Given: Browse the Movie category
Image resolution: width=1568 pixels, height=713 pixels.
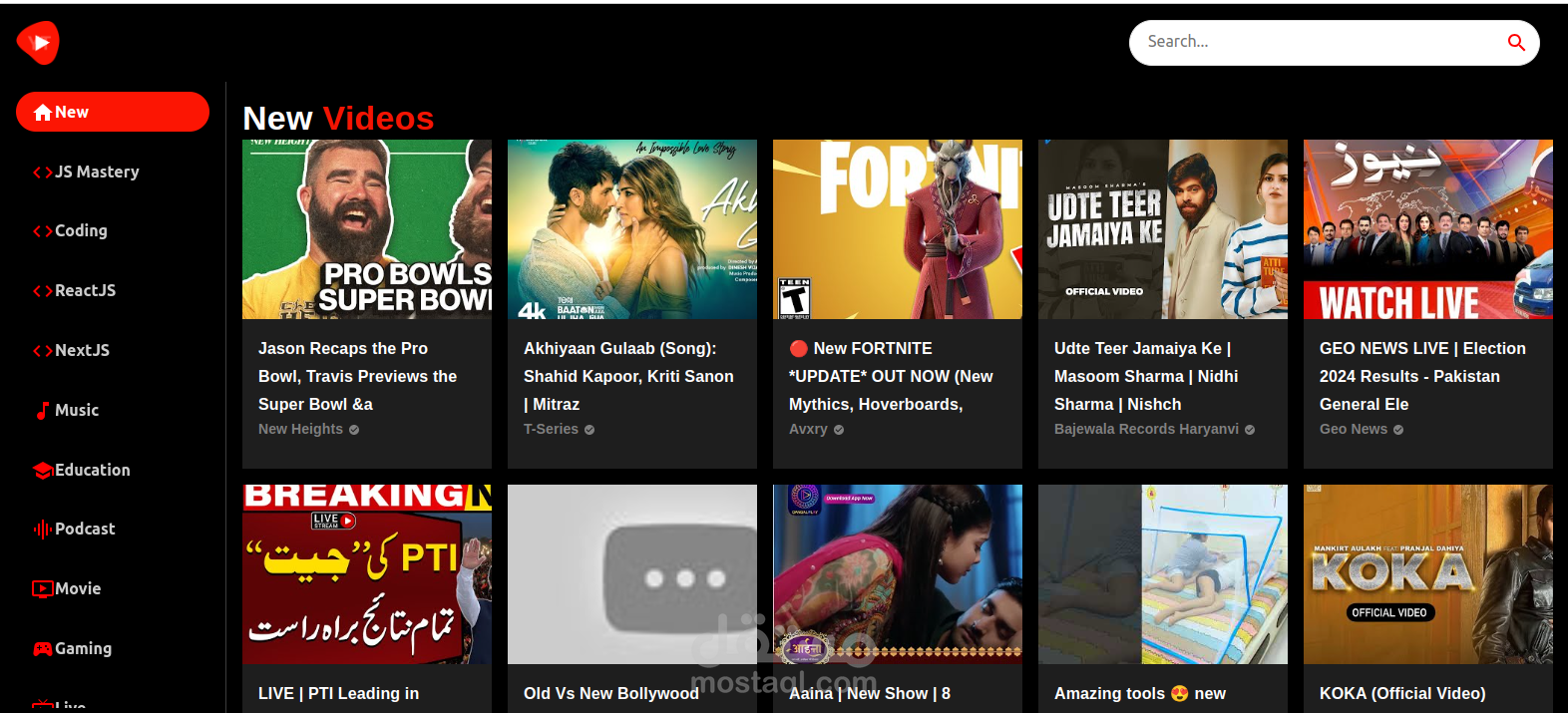Looking at the screenshot, I should click(113, 588).
